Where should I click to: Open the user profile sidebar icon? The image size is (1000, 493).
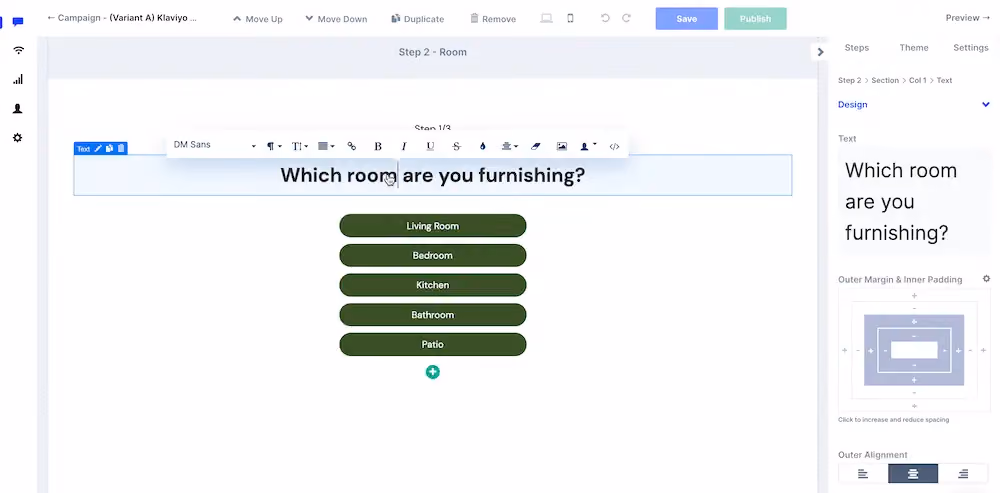click(18, 108)
